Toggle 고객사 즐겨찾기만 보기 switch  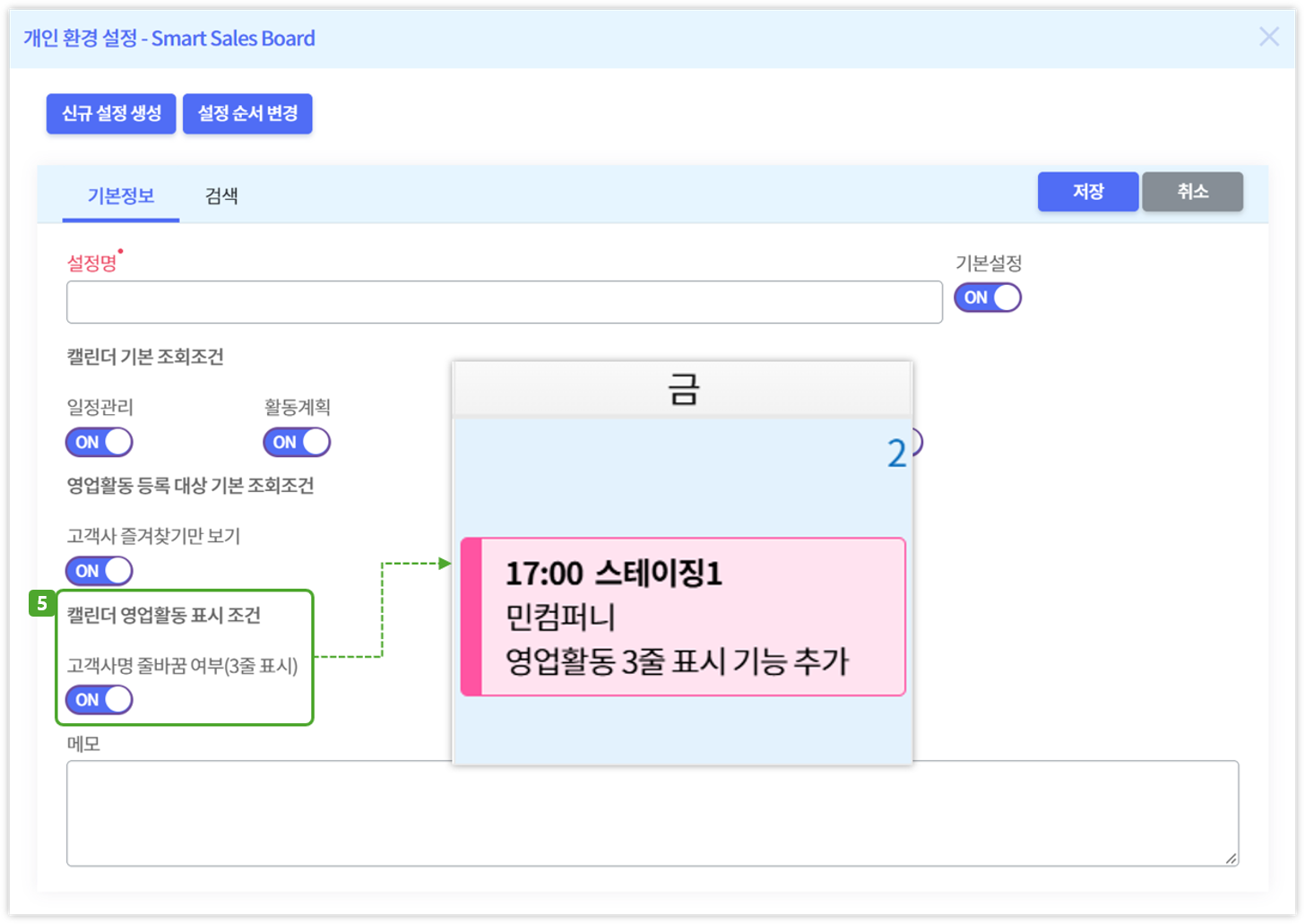coord(99,571)
